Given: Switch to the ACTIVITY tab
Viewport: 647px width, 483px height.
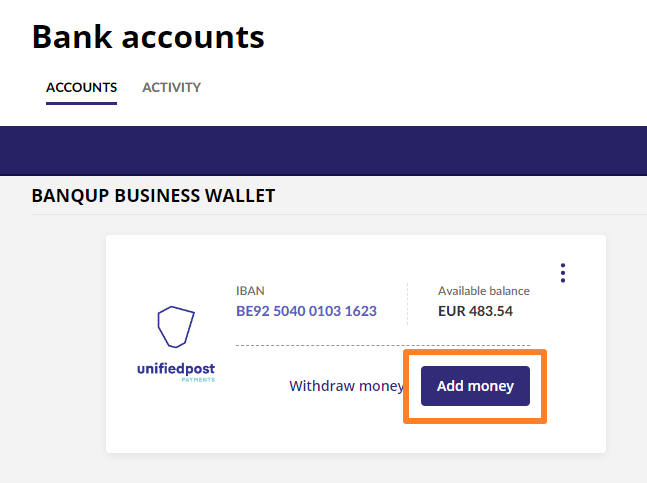Looking at the screenshot, I should pyautogui.click(x=172, y=87).
